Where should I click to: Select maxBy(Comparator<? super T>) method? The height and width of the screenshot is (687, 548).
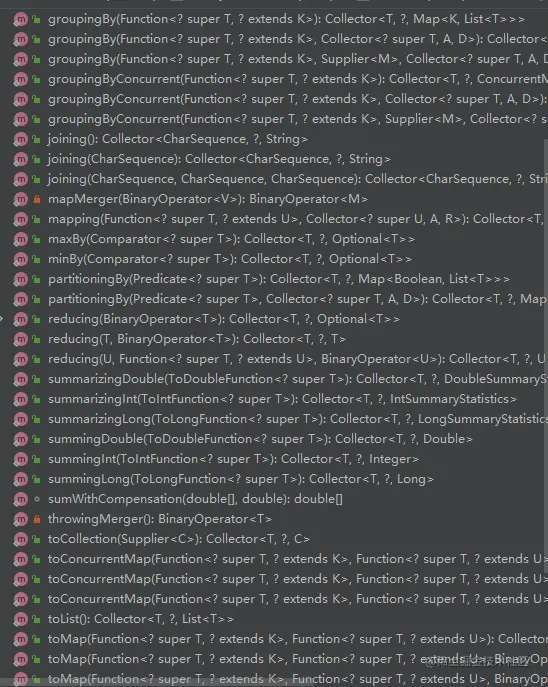click(231, 239)
